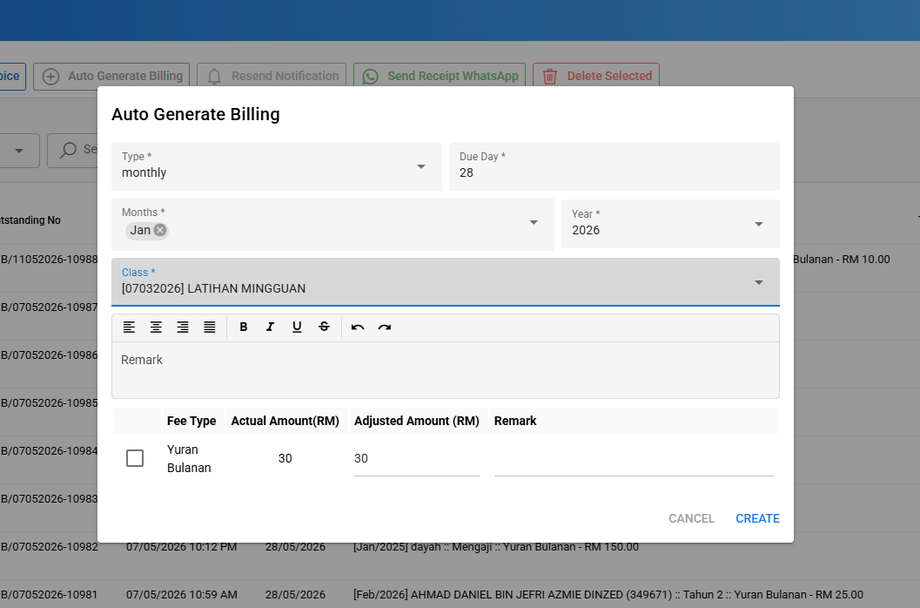This screenshot has height=608, width=920.
Task: Check the Yuran Bulanan fee checkbox
Action: [135, 458]
